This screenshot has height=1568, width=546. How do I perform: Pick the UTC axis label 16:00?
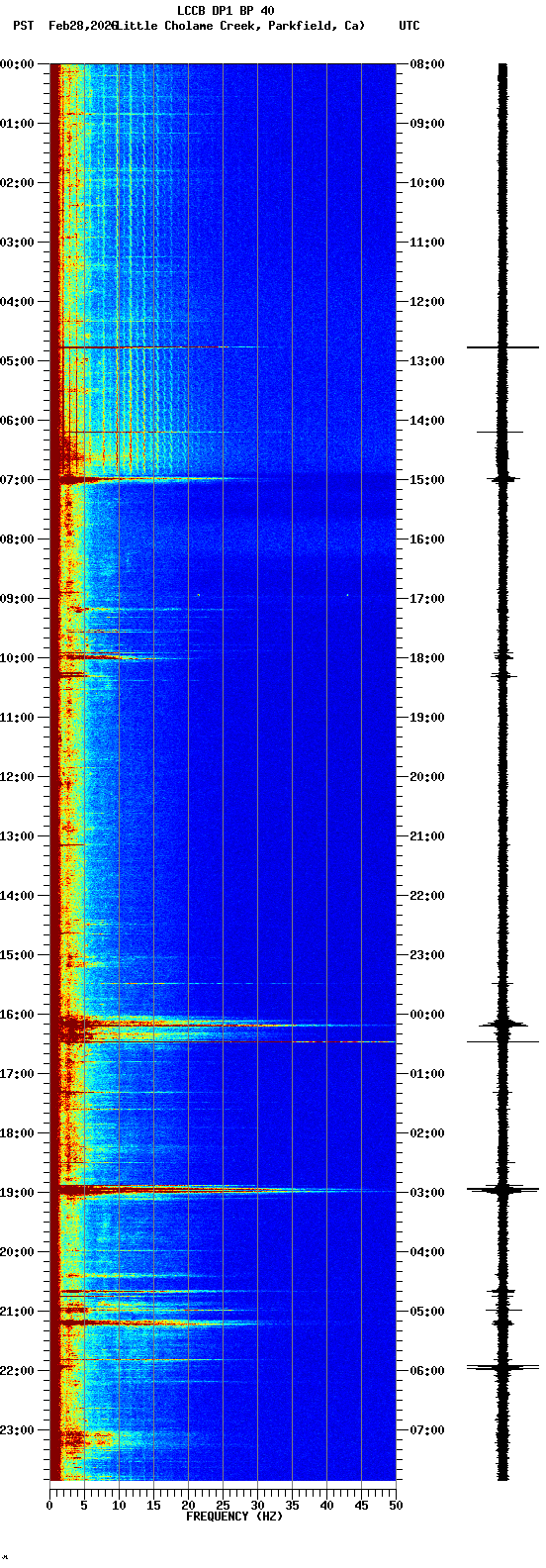point(427,539)
